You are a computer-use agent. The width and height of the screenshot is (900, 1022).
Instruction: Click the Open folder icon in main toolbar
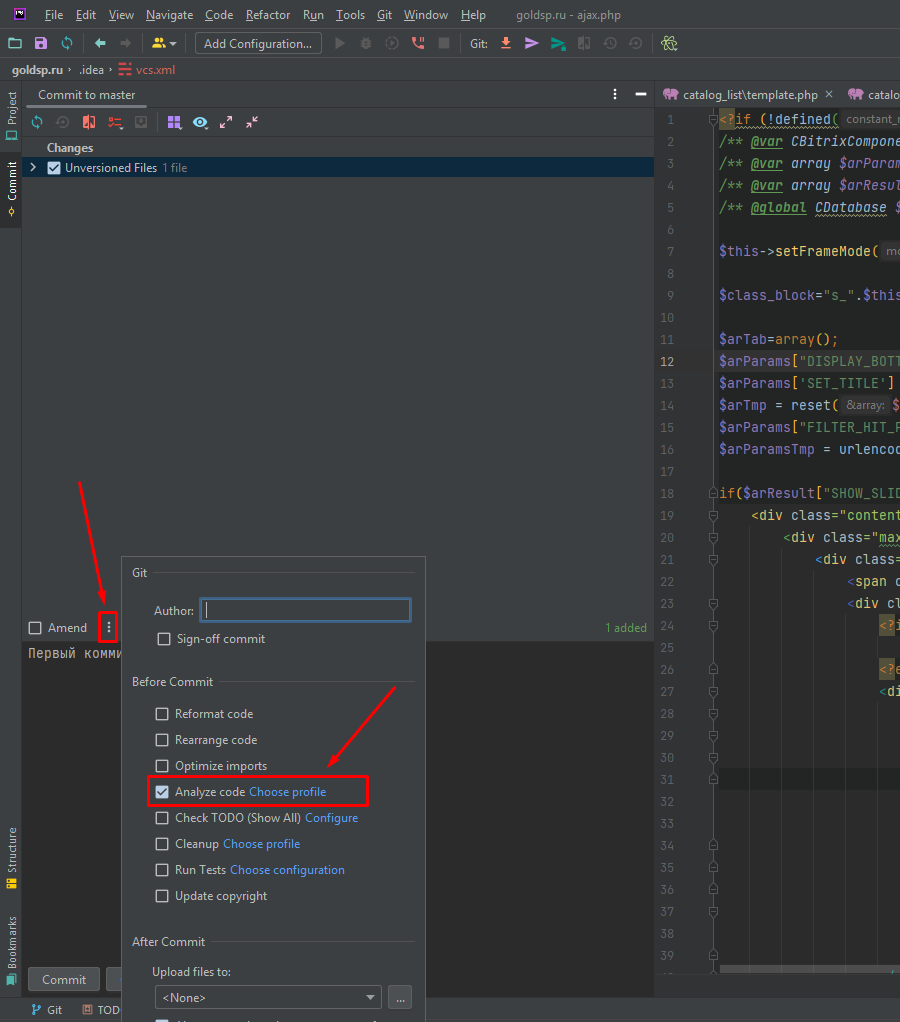(15, 44)
